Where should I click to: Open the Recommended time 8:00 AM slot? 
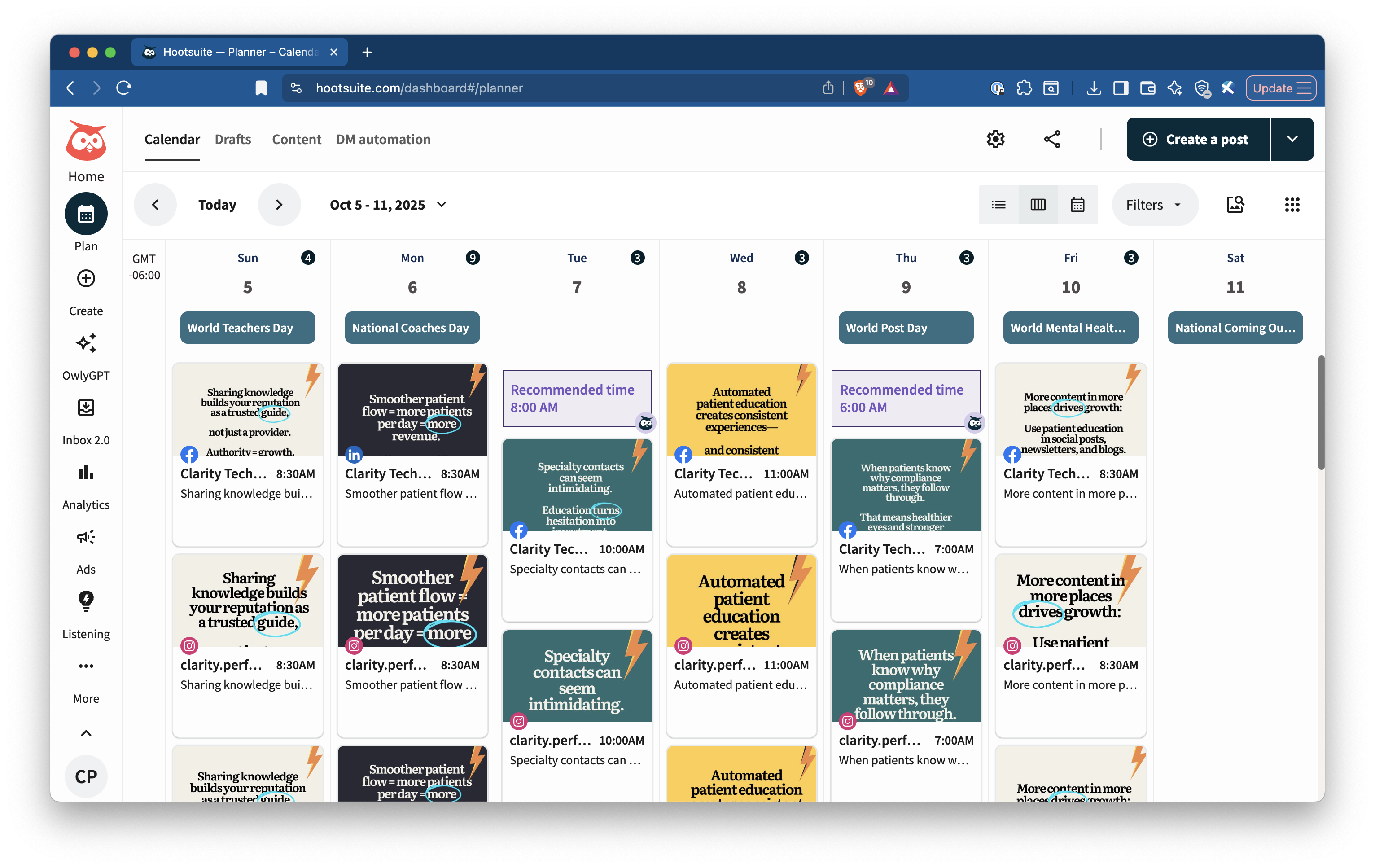576,398
